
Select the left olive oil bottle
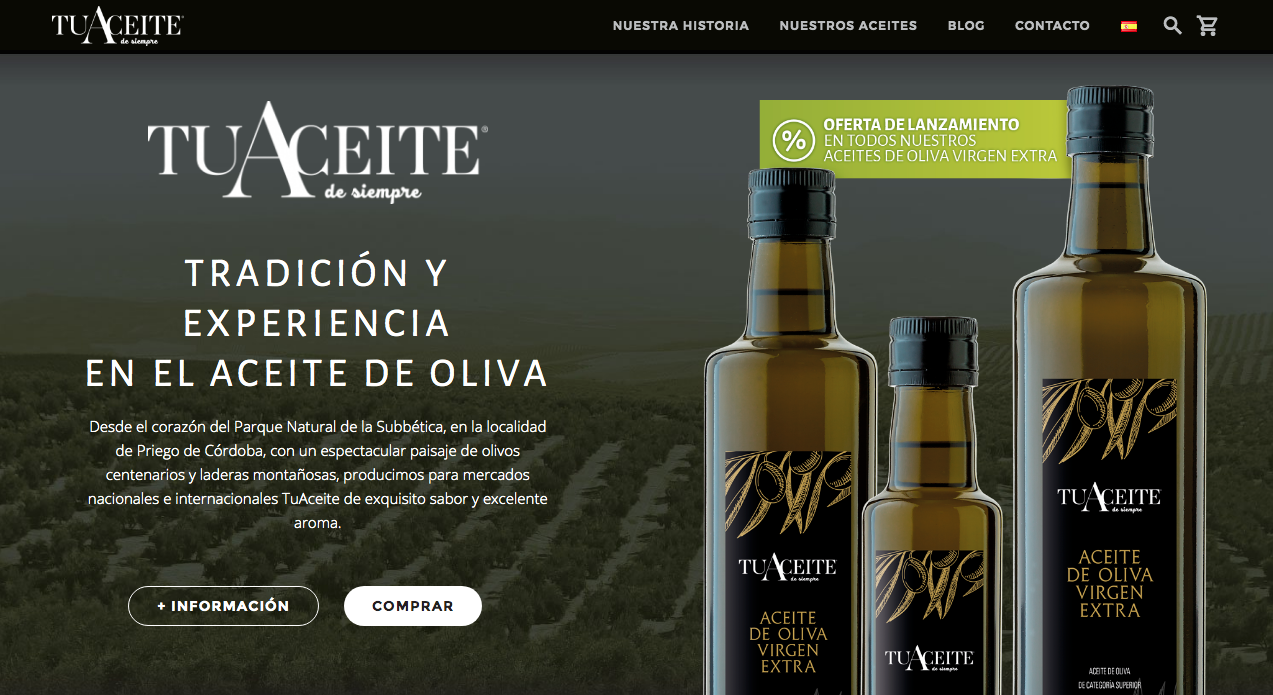tap(790, 432)
